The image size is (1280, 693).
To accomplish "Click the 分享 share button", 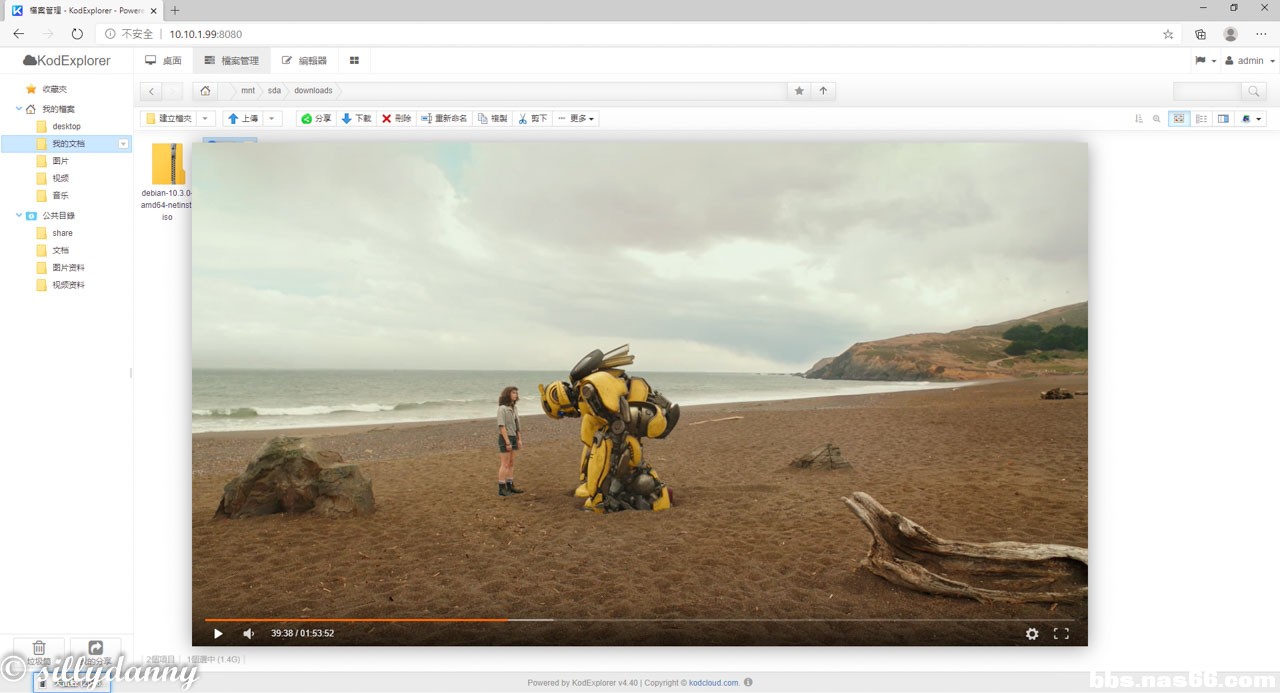I will coord(316,118).
